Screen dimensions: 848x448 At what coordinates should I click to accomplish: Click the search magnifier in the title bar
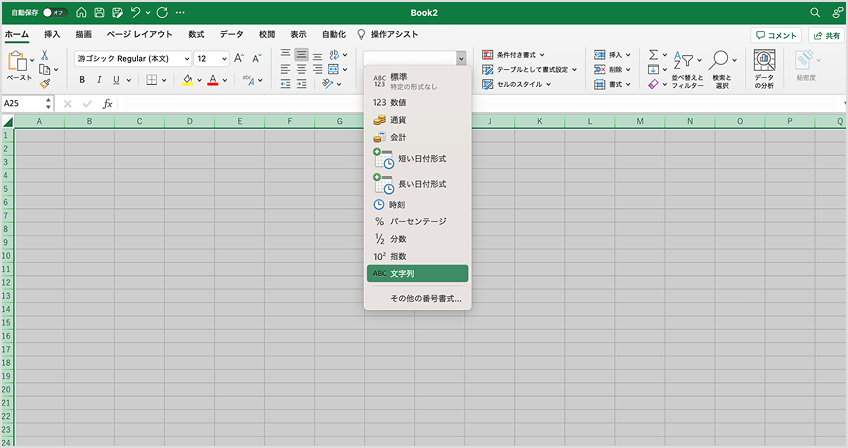click(x=815, y=12)
